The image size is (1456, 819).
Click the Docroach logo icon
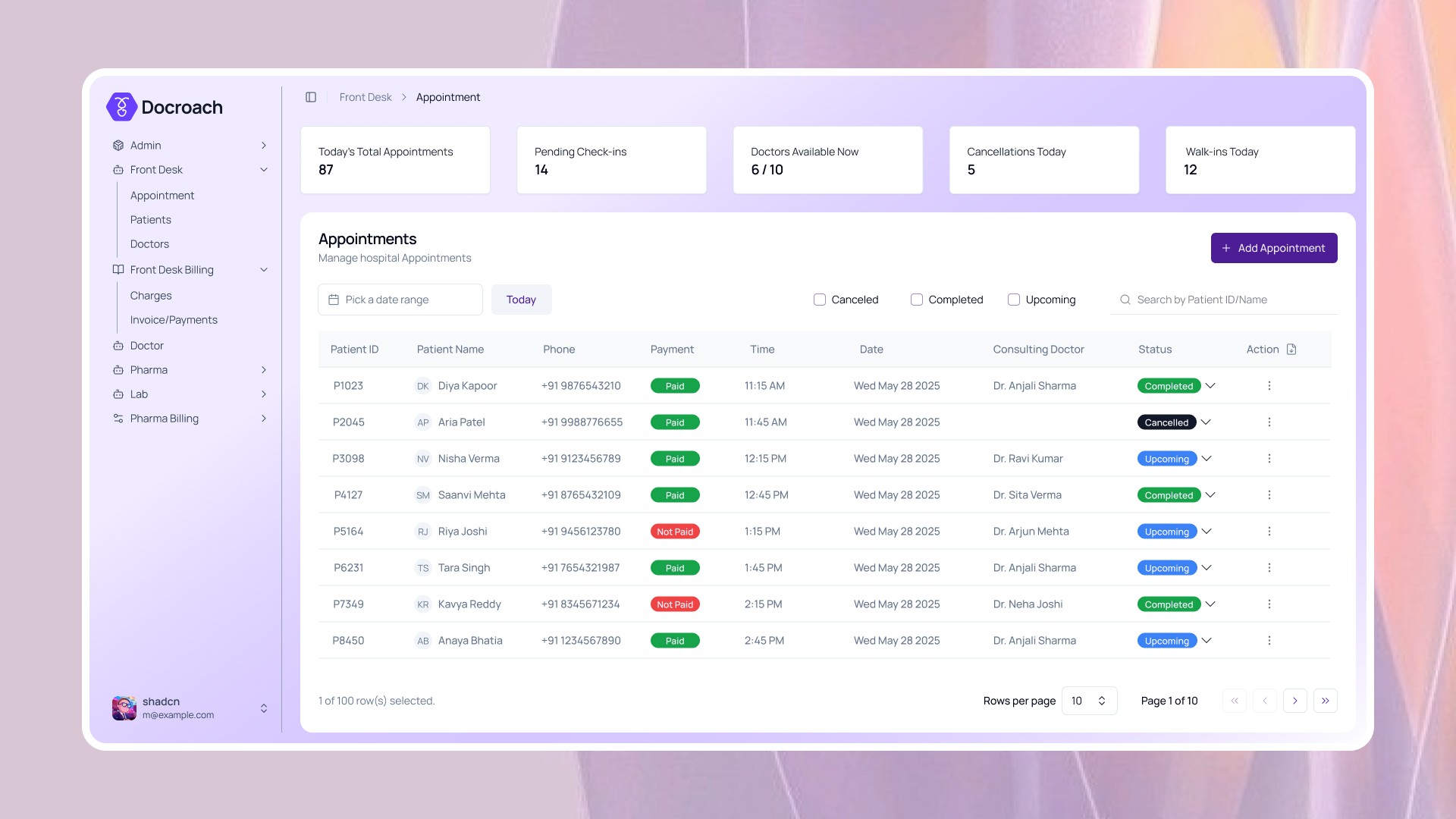(121, 107)
